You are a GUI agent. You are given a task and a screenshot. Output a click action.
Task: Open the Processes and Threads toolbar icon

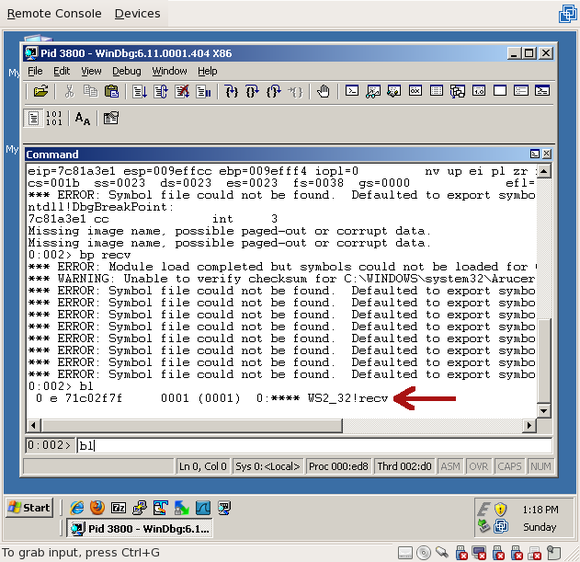(521, 91)
